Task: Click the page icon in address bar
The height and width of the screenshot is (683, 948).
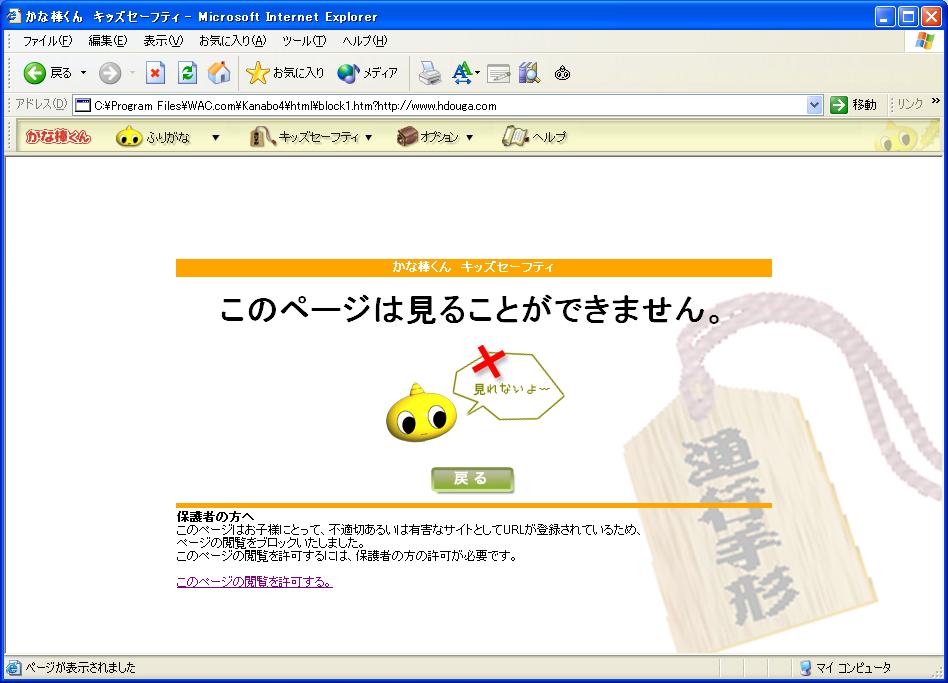Action: [83, 106]
